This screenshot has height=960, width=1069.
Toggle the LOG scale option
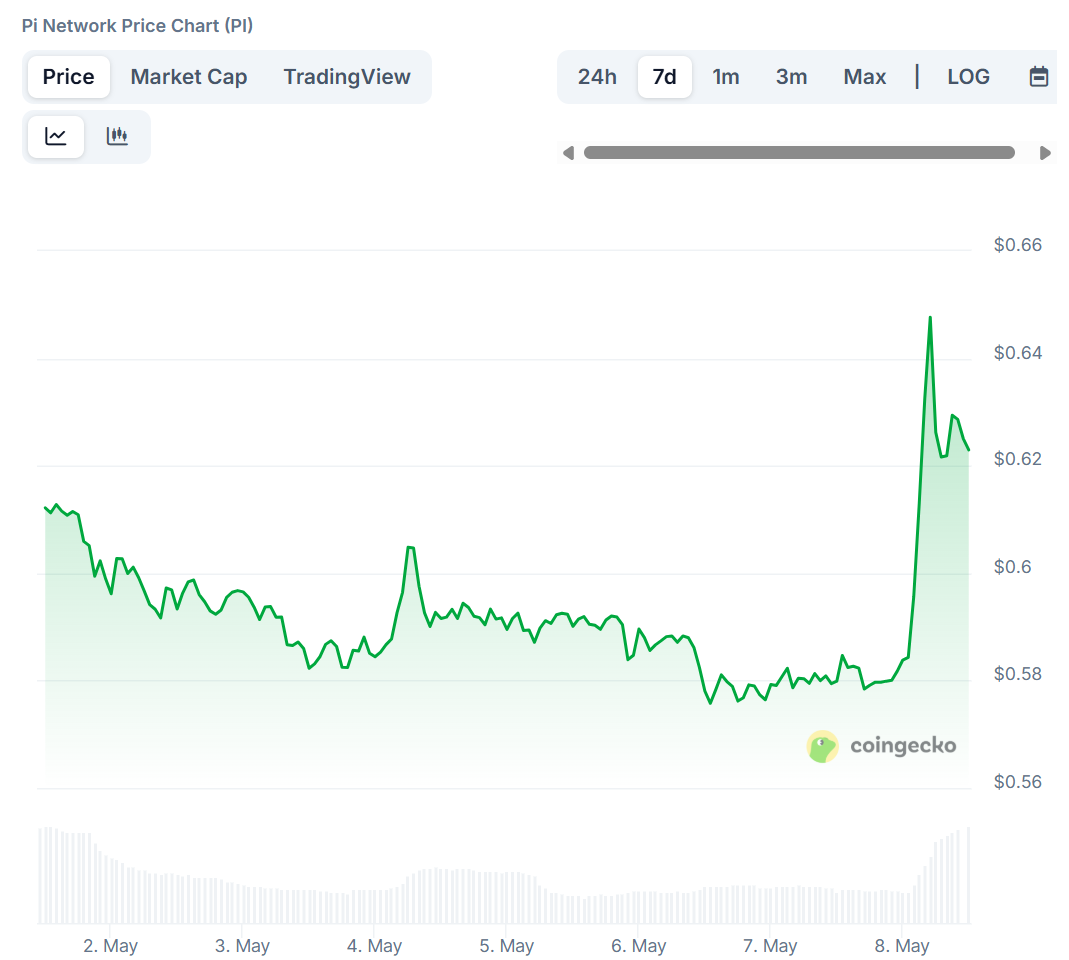pyautogui.click(x=969, y=77)
